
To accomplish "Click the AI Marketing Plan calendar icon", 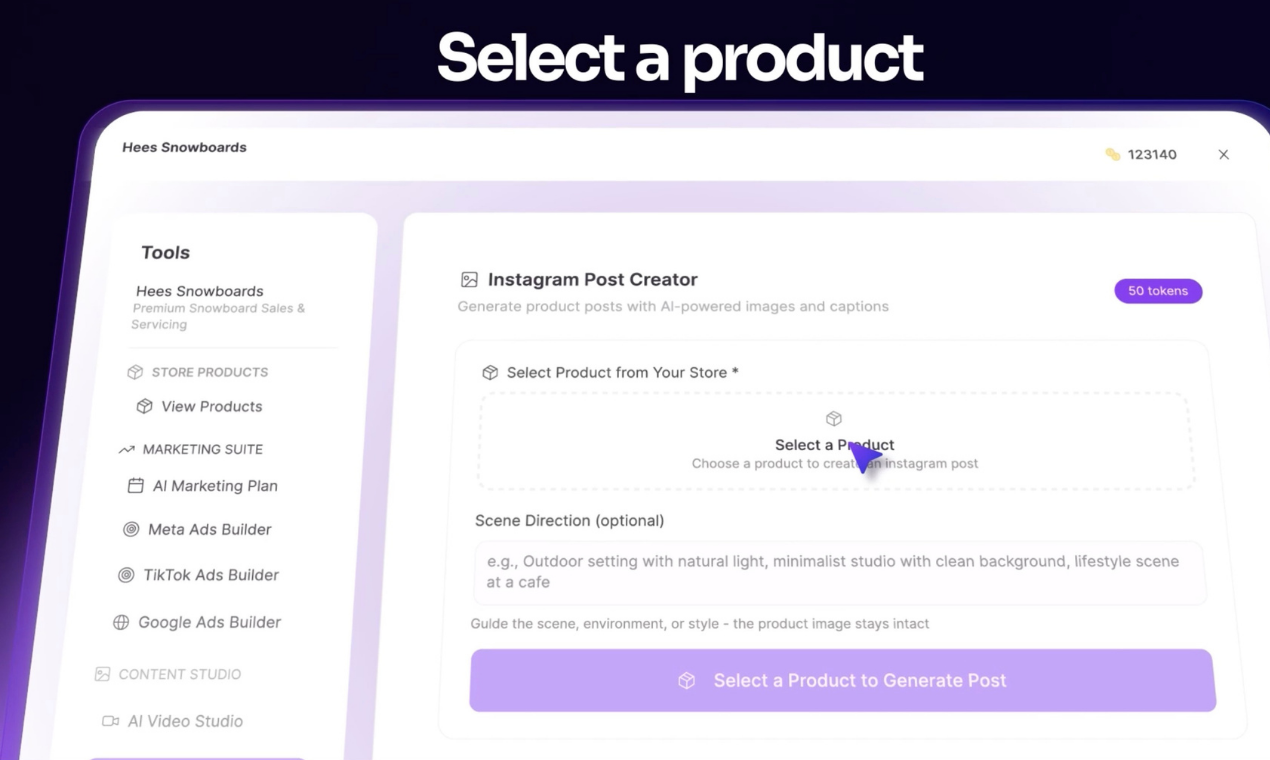I will [136, 486].
